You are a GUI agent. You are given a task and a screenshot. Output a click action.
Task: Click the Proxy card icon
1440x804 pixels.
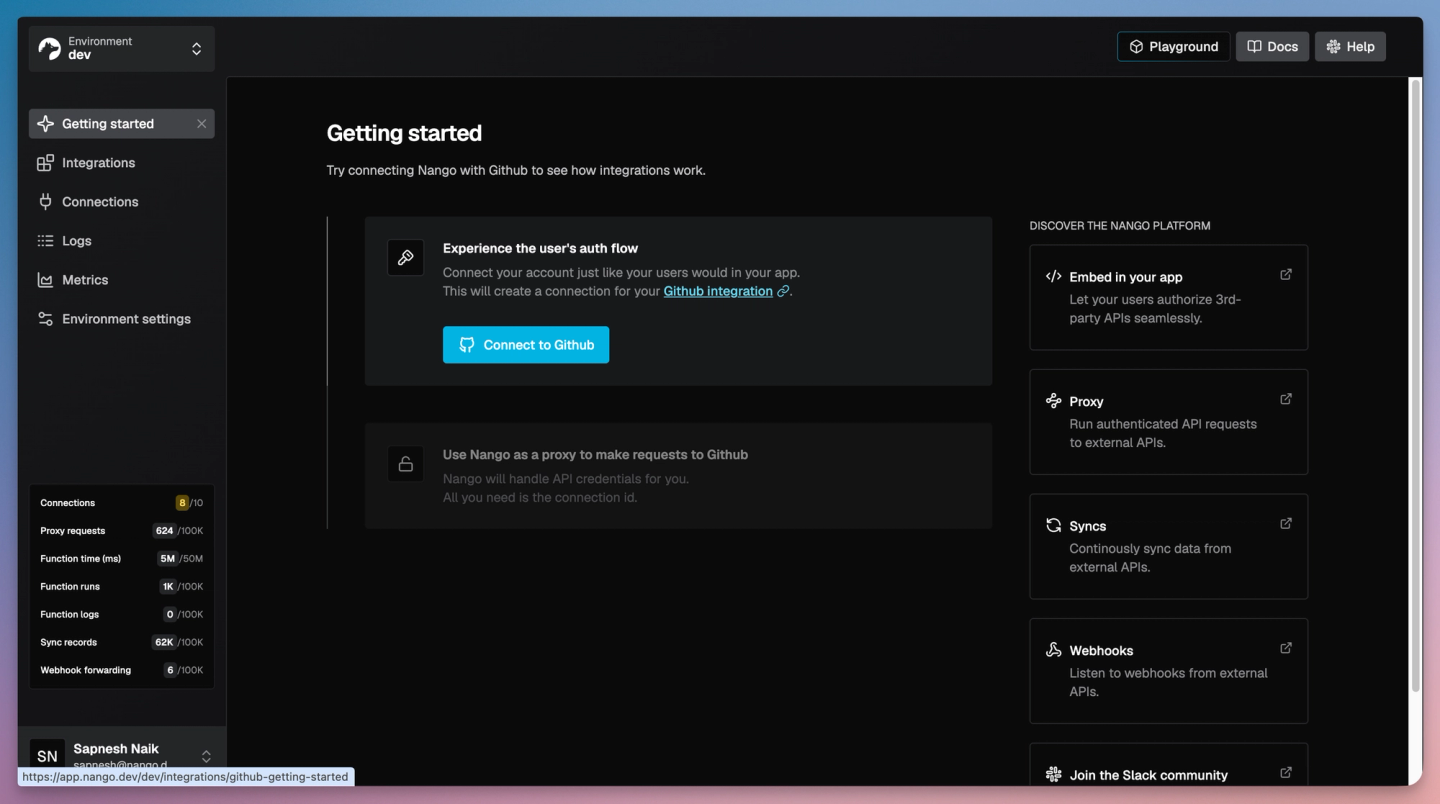[1053, 401]
